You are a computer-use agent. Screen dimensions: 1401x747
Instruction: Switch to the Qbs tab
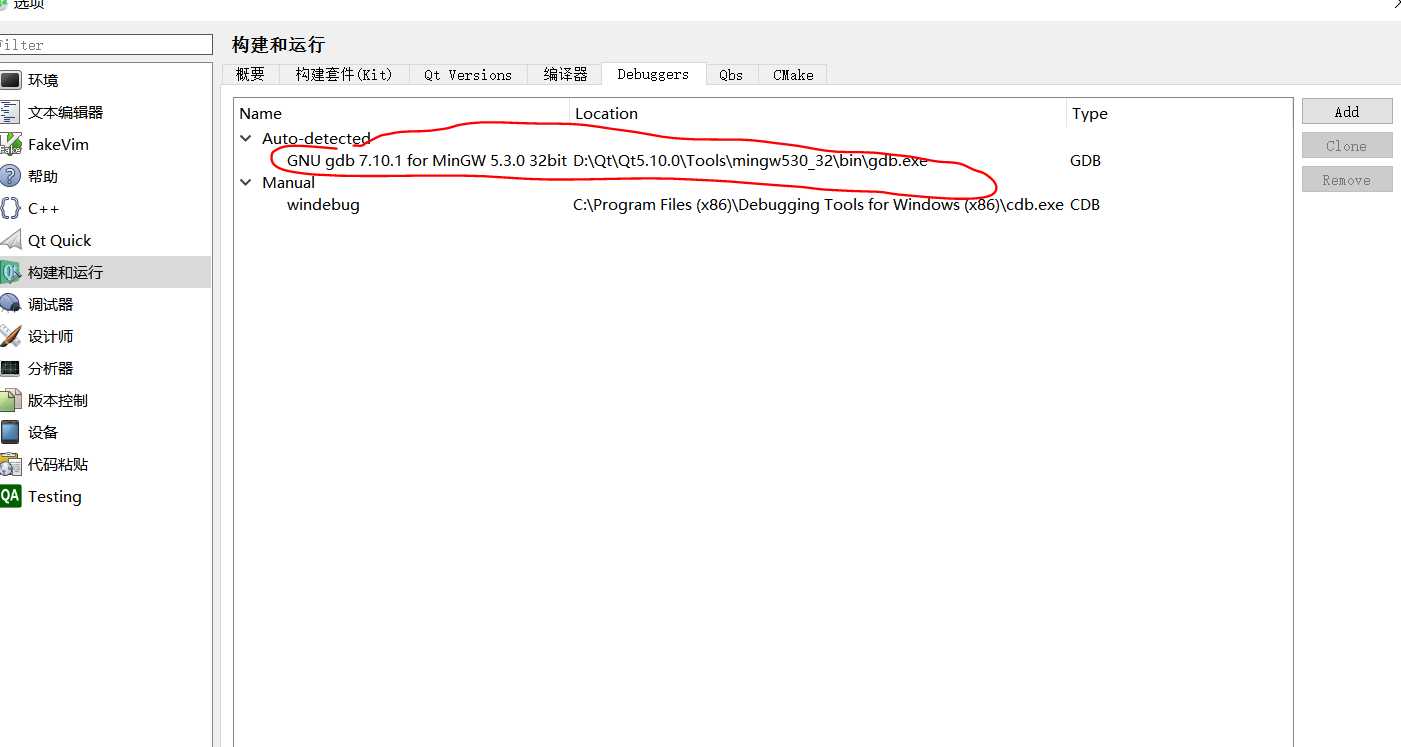731,74
